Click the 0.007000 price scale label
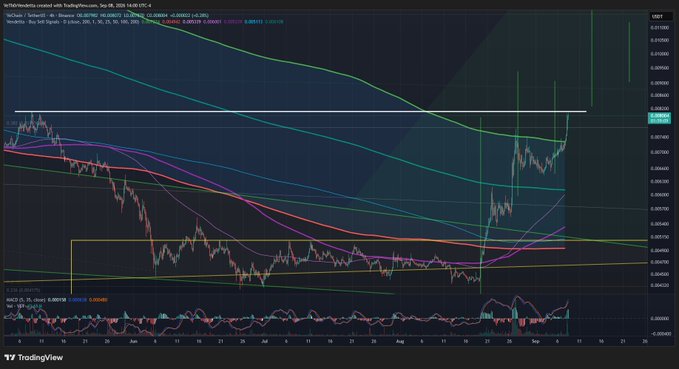 pos(659,152)
